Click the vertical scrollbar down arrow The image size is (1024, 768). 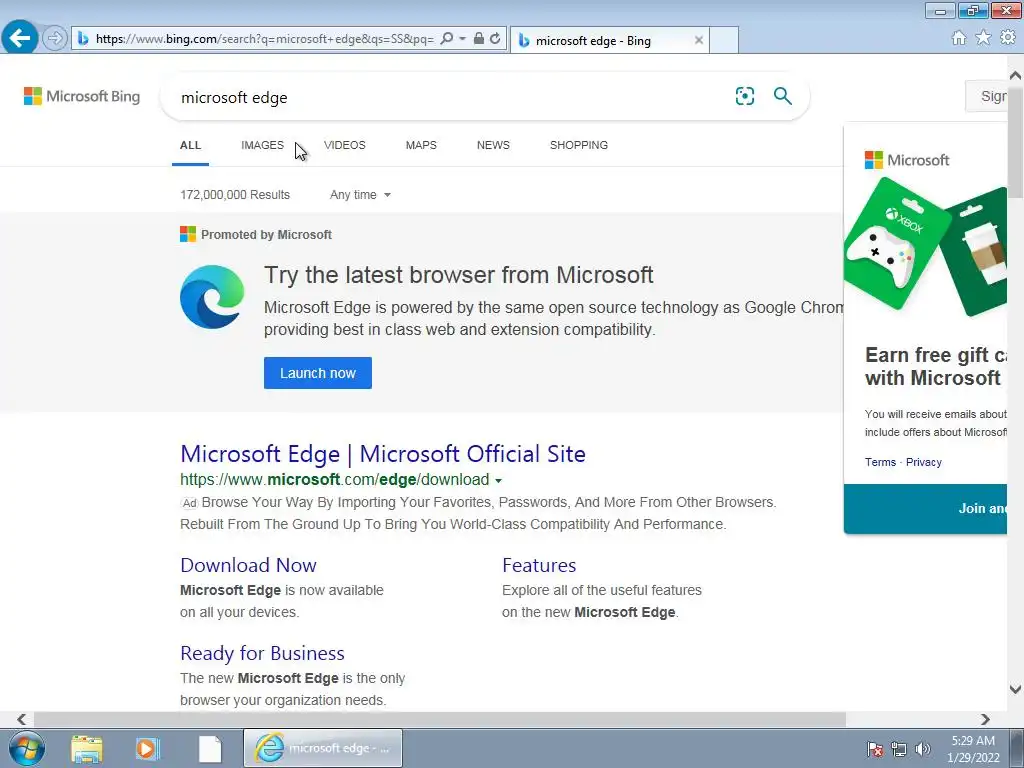click(x=1016, y=689)
